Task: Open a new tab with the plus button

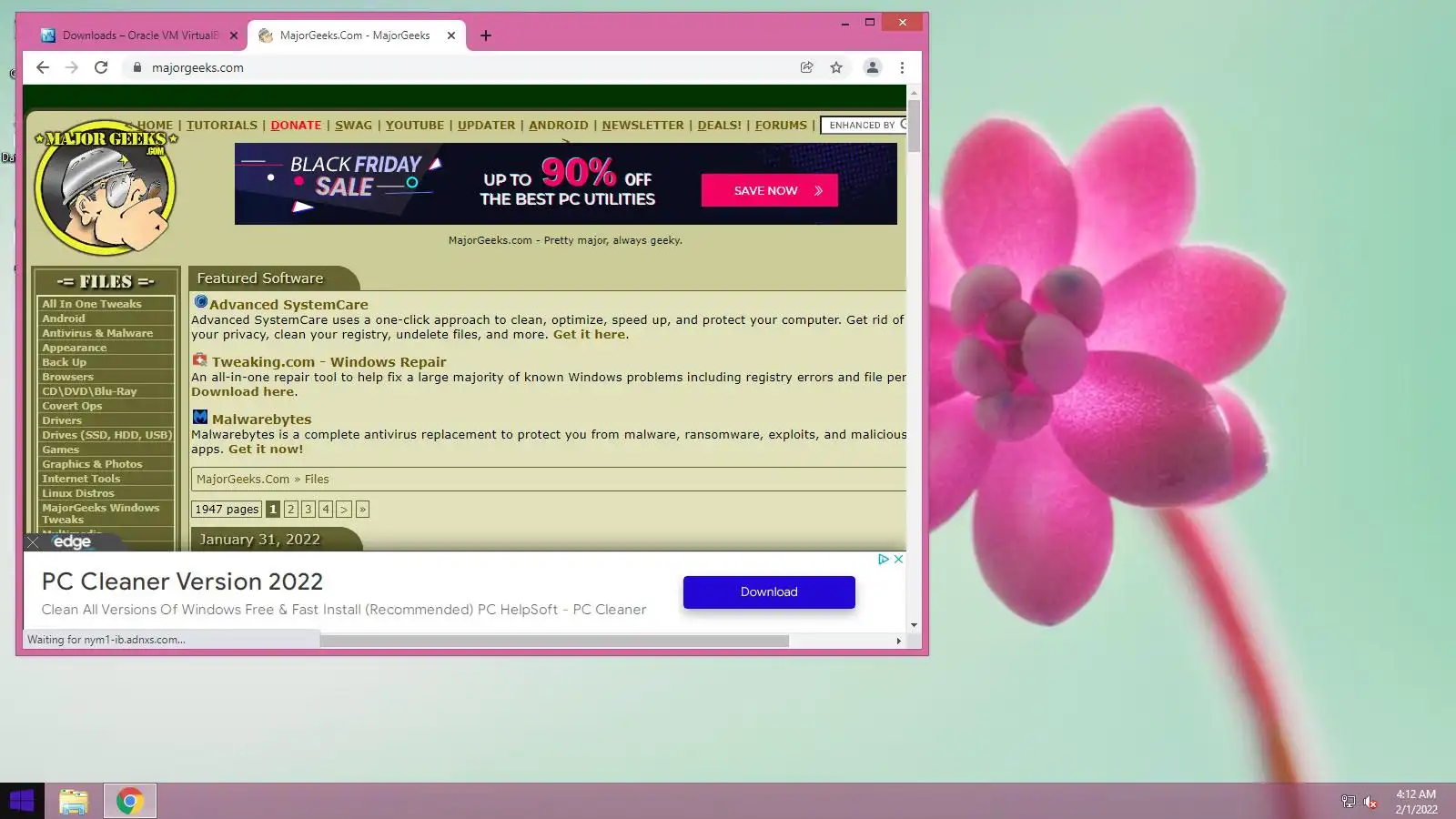Action: pos(486,35)
